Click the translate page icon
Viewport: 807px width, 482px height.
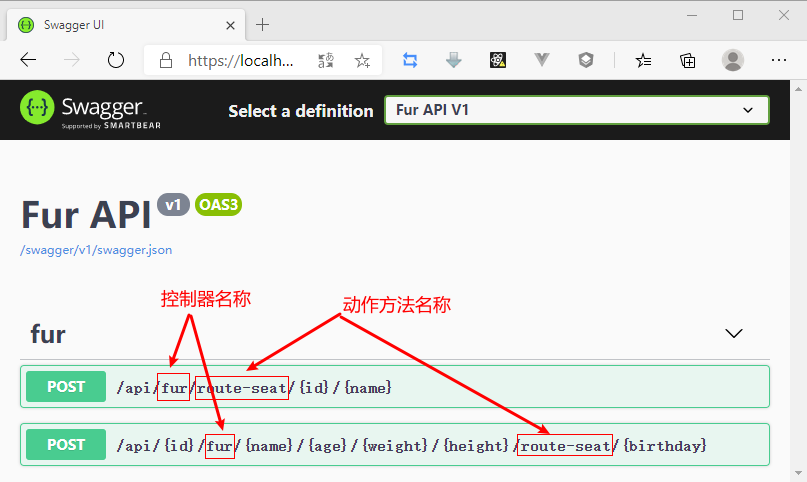point(326,61)
